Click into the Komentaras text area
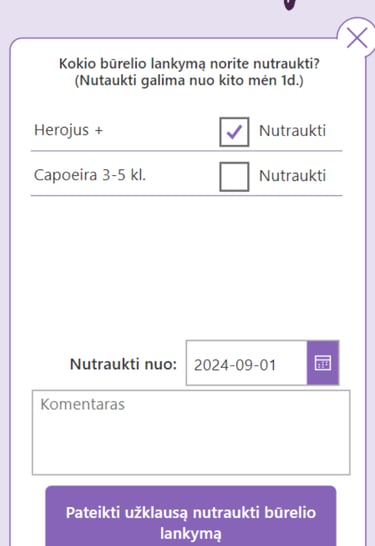This screenshot has height=546, width=375. [191, 432]
